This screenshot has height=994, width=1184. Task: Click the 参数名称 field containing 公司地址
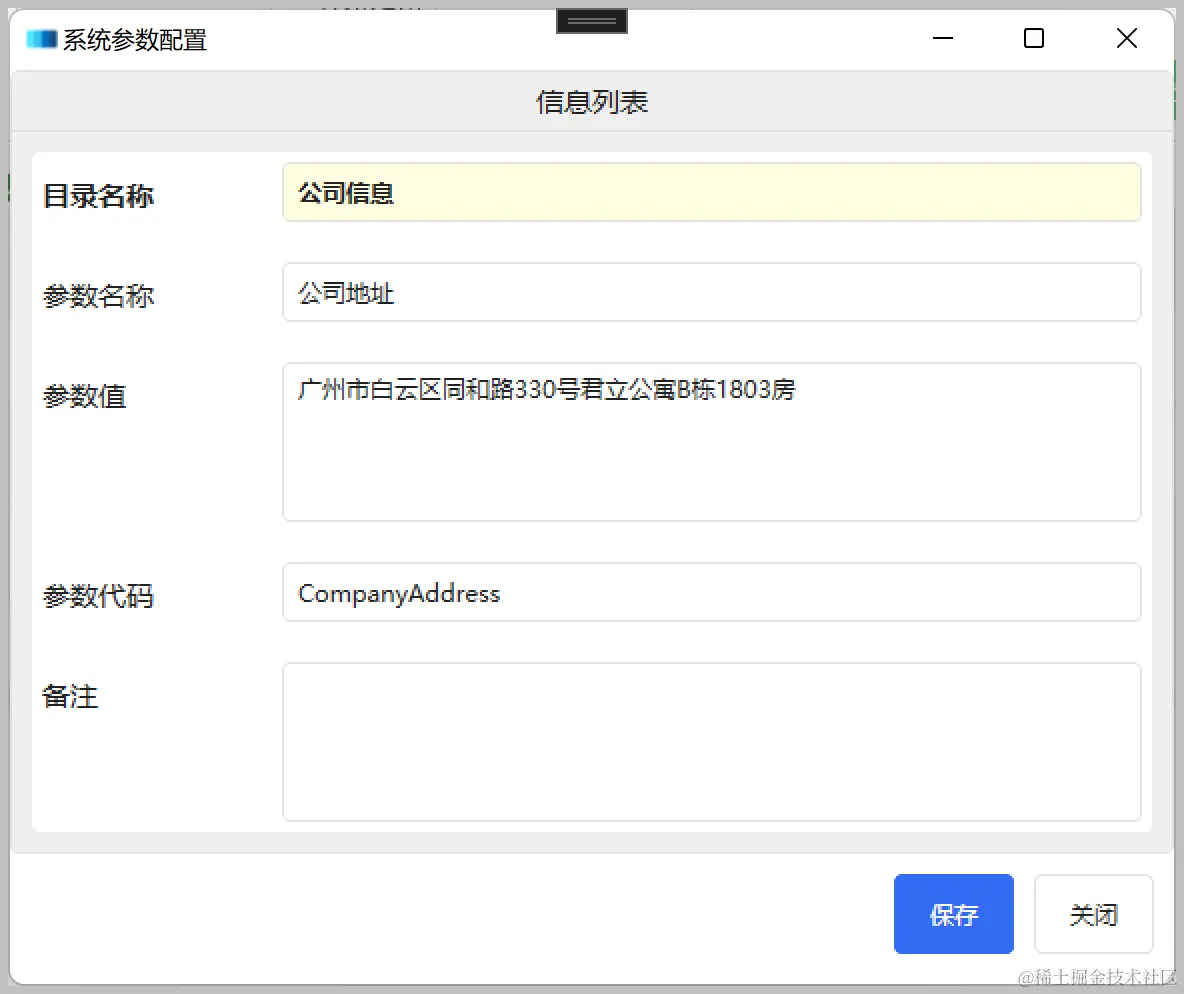(x=711, y=292)
